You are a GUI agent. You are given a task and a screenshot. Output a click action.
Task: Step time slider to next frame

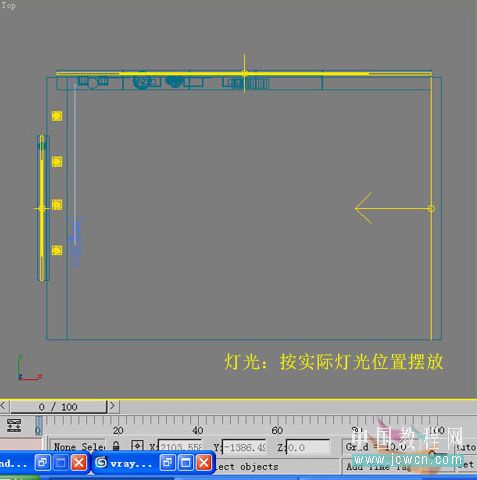point(113,406)
